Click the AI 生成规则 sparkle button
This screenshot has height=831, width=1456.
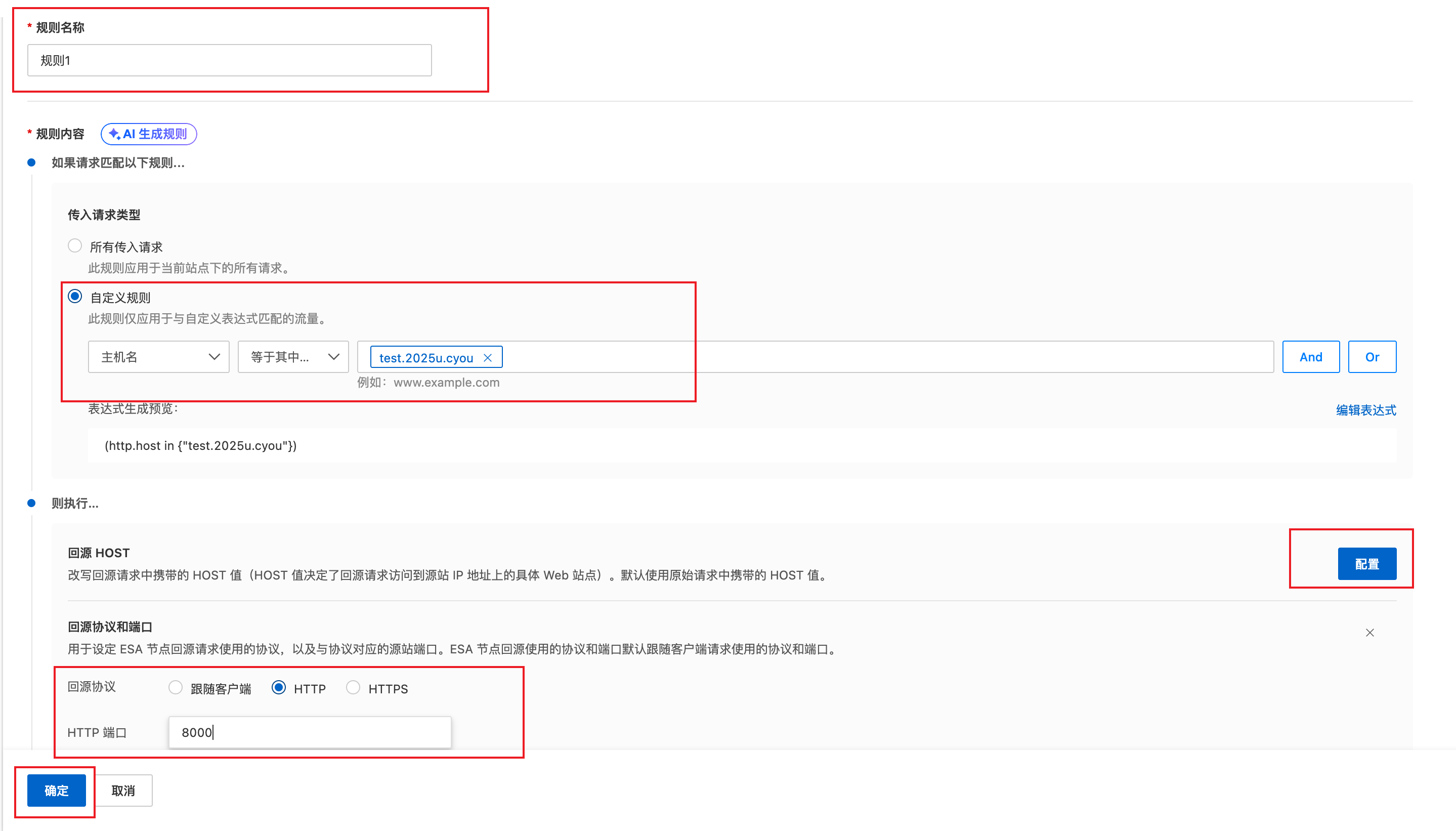(x=148, y=134)
